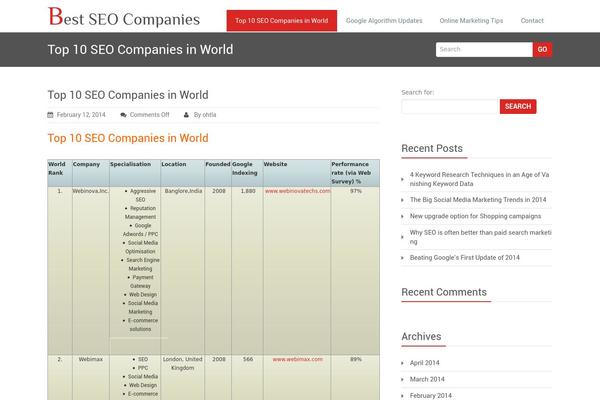600x400 pixels.
Task: Click the 1,880 Google indexing value
Action: tap(248, 191)
